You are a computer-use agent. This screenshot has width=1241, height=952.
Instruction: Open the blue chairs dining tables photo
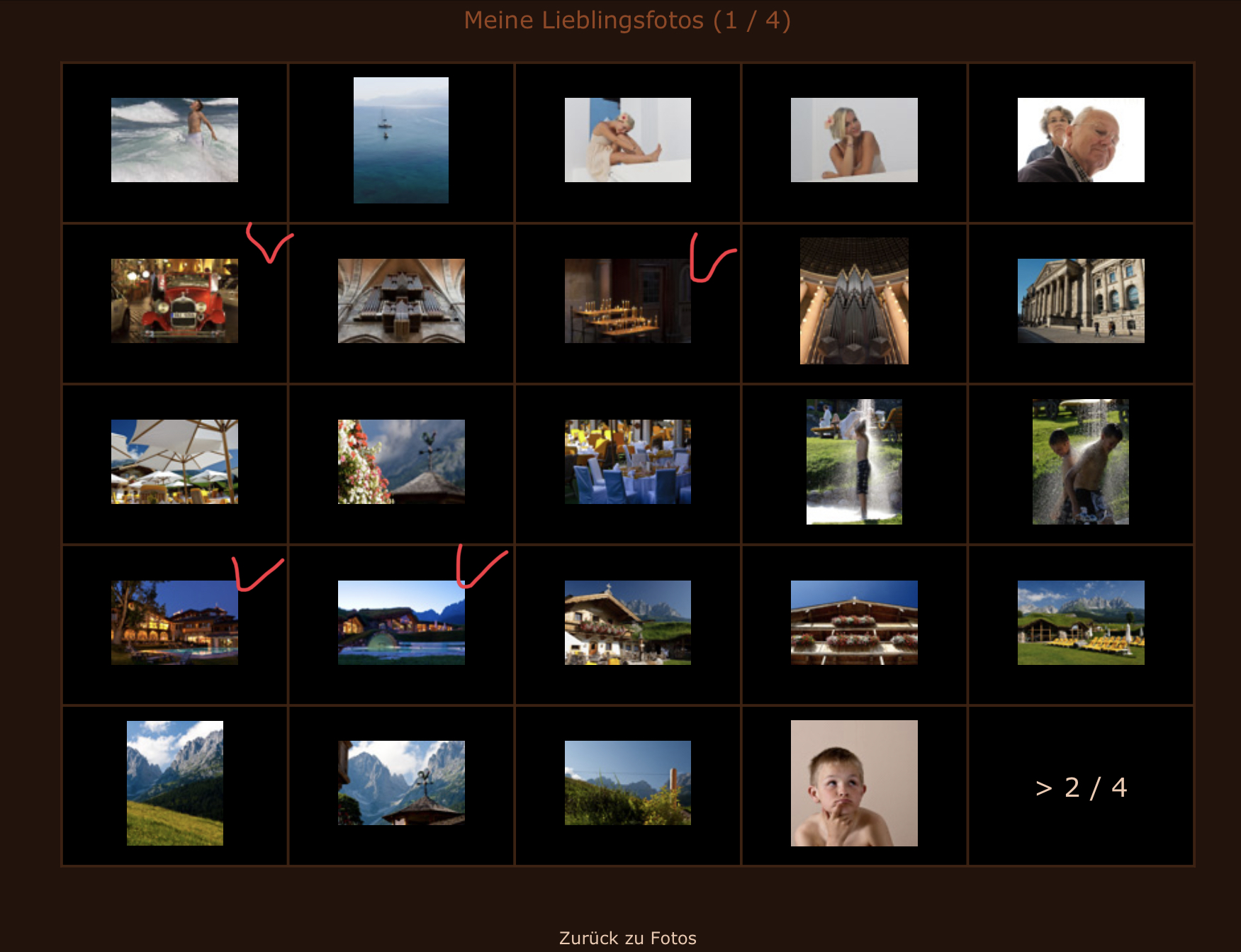[628, 461]
